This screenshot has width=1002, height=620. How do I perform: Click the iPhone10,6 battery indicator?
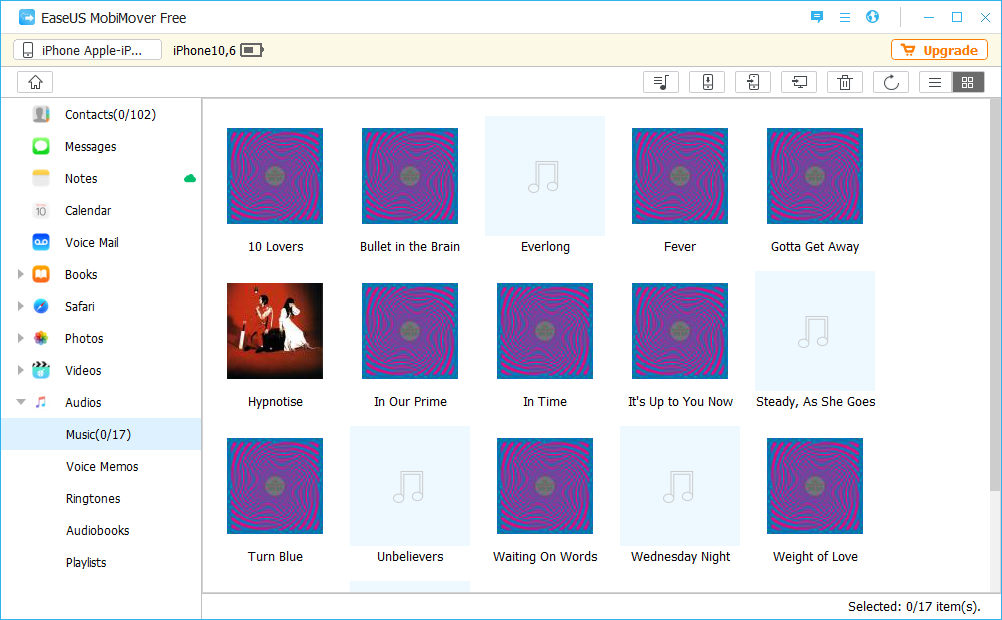pyautogui.click(x=252, y=50)
